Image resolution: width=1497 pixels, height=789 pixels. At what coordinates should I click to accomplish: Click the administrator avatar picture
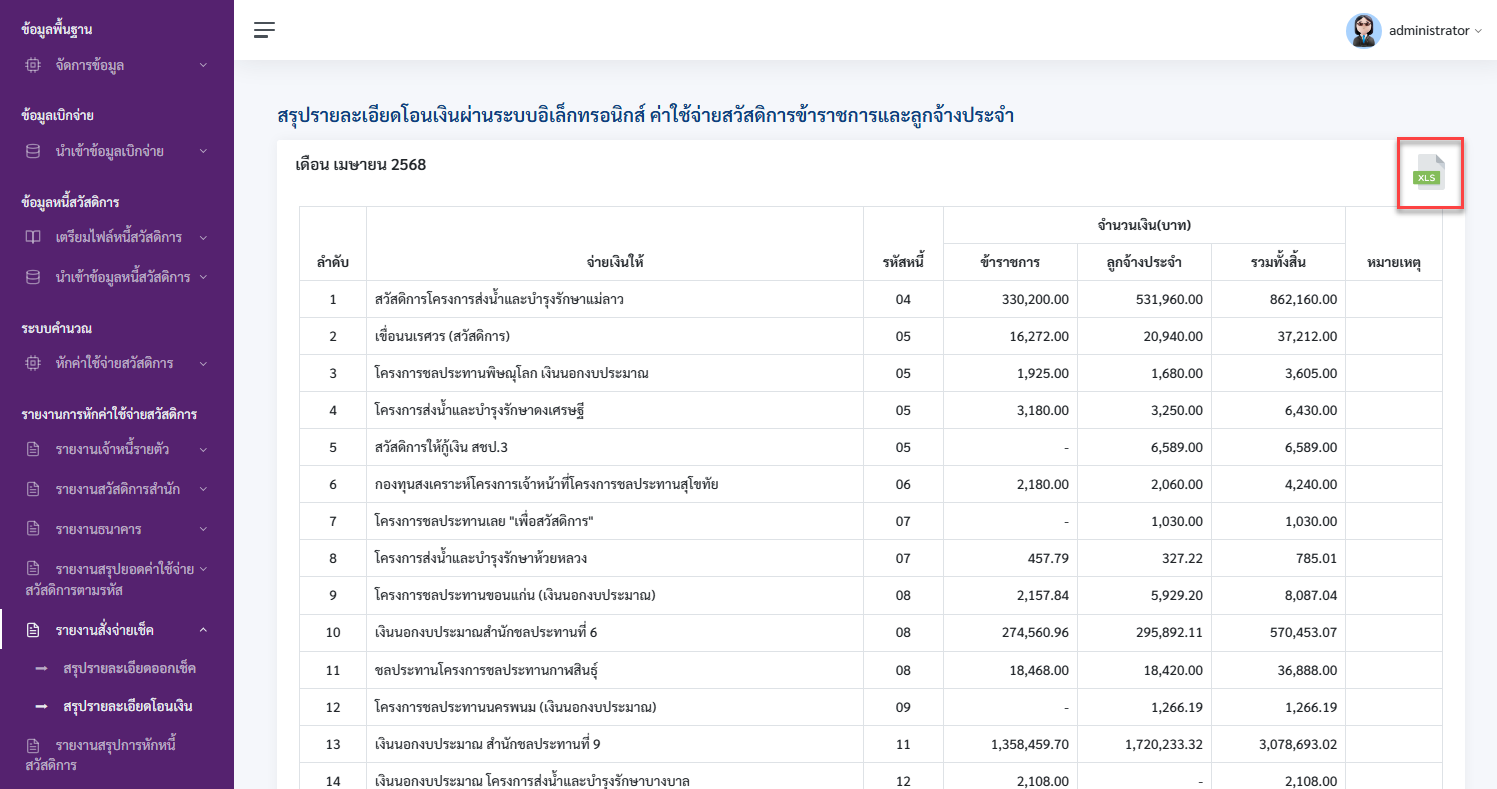(x=1363, y=31)
